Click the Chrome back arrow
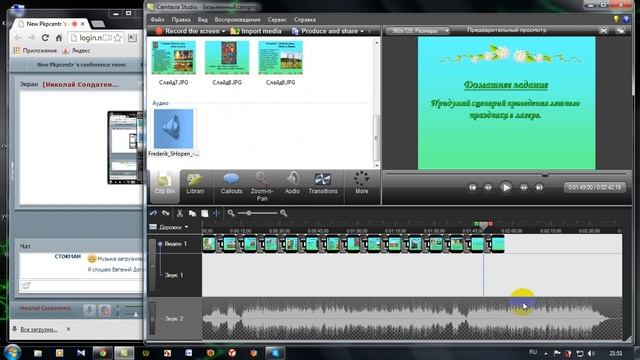This screenshot has height=360, width=640. click(x=18, y=38)
